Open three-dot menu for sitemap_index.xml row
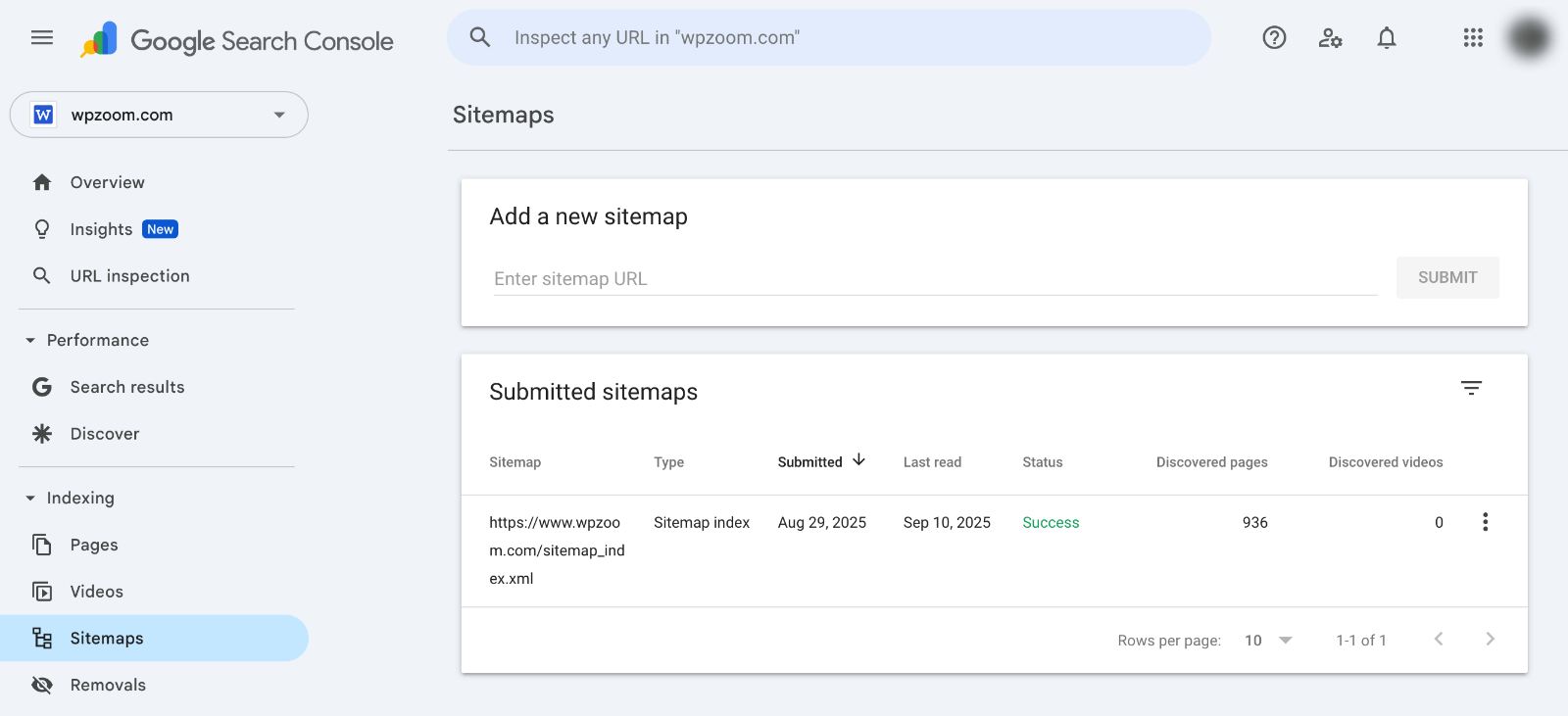The height and width of the screenshot is (716, 1568). [x=1486, y=522]
